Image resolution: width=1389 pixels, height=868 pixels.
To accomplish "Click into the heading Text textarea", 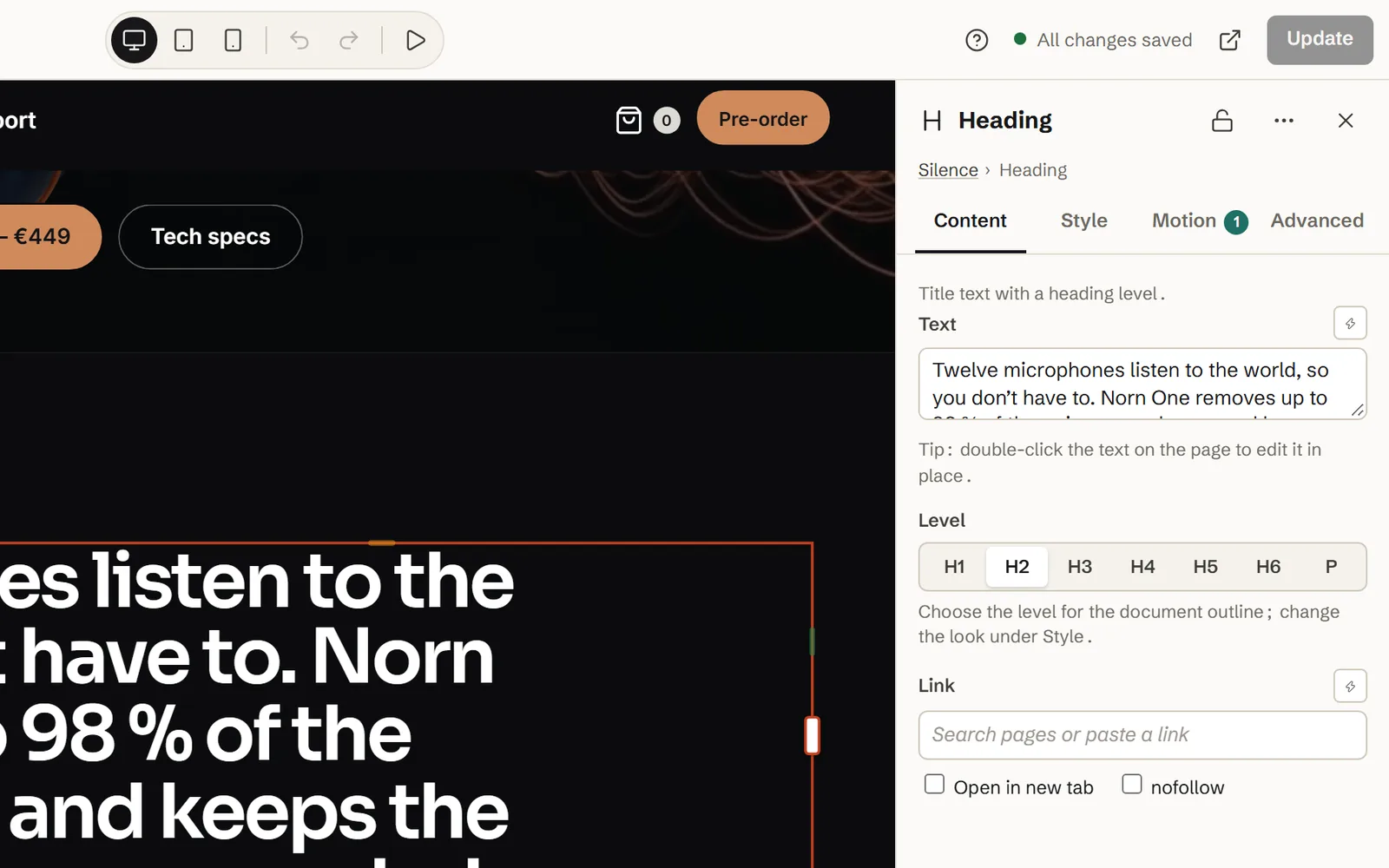I will coord(1142,384).
